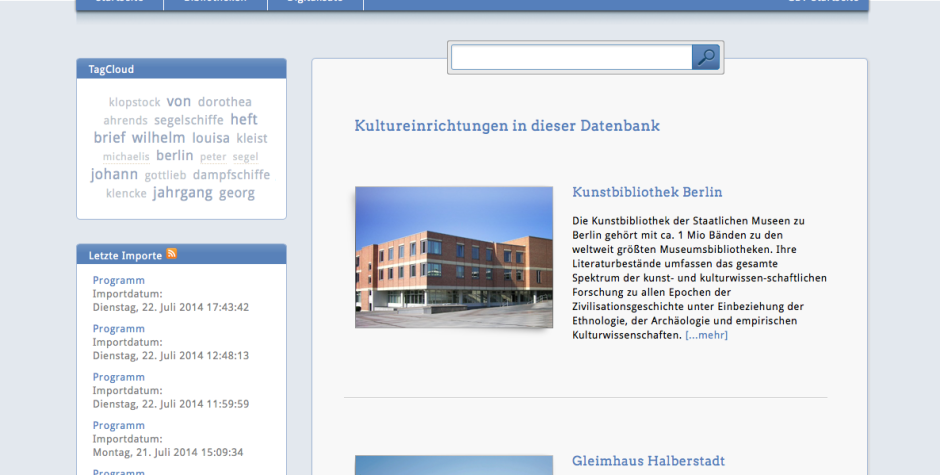
Task: Open the 'jahrgang' tag
Action: click(x=183, y=193)
